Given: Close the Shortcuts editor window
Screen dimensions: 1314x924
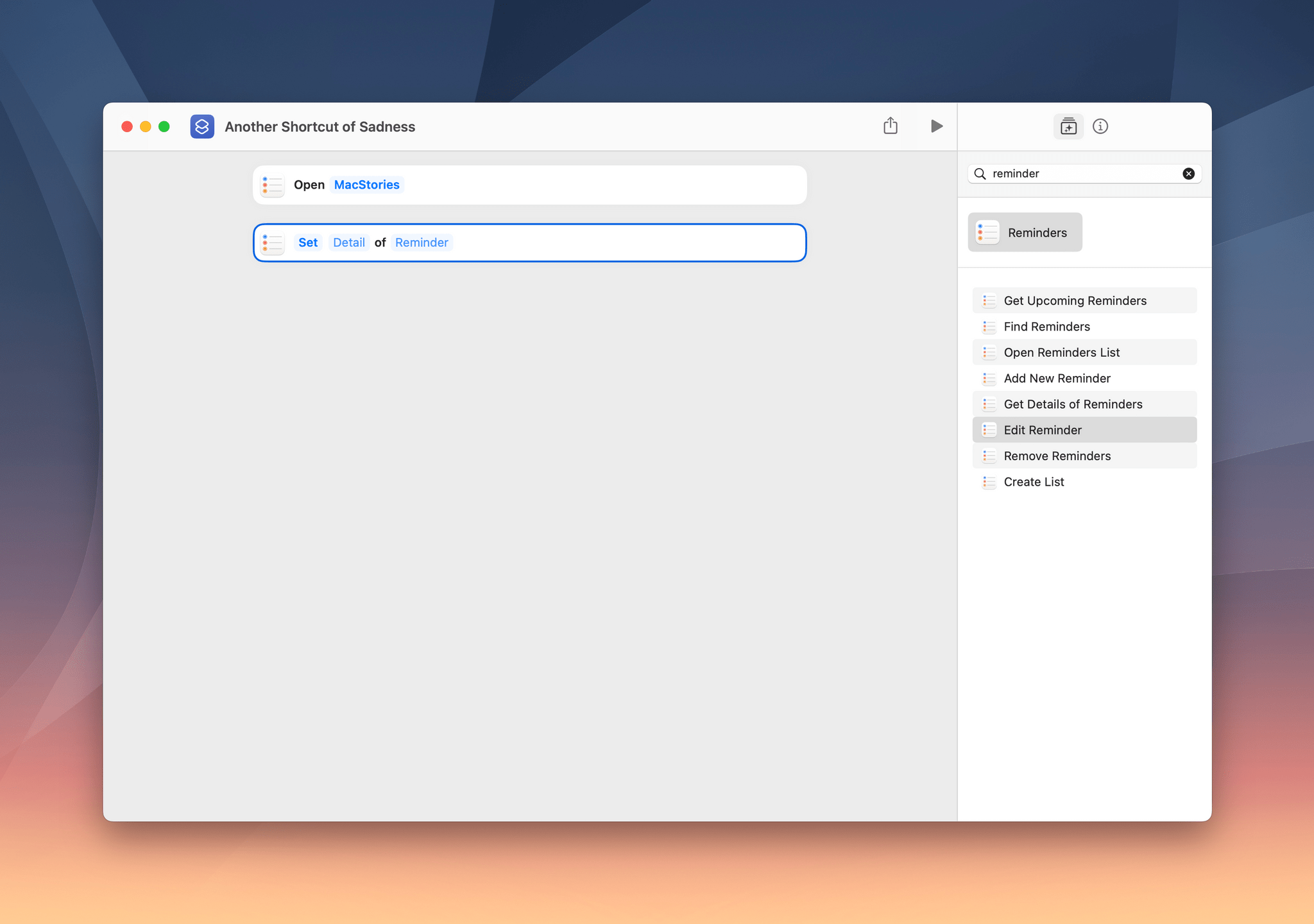Looking at the screenshot, I should pos(127,126).
